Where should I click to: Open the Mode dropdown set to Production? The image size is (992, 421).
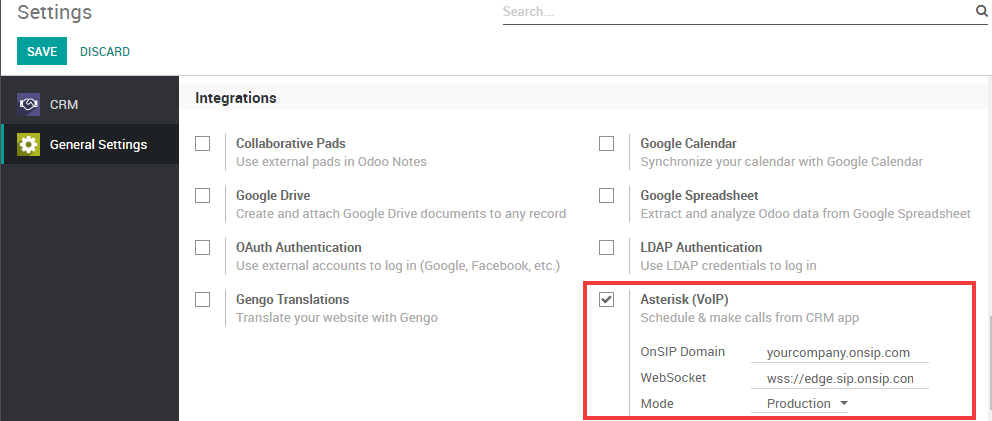tap(806, 404)
